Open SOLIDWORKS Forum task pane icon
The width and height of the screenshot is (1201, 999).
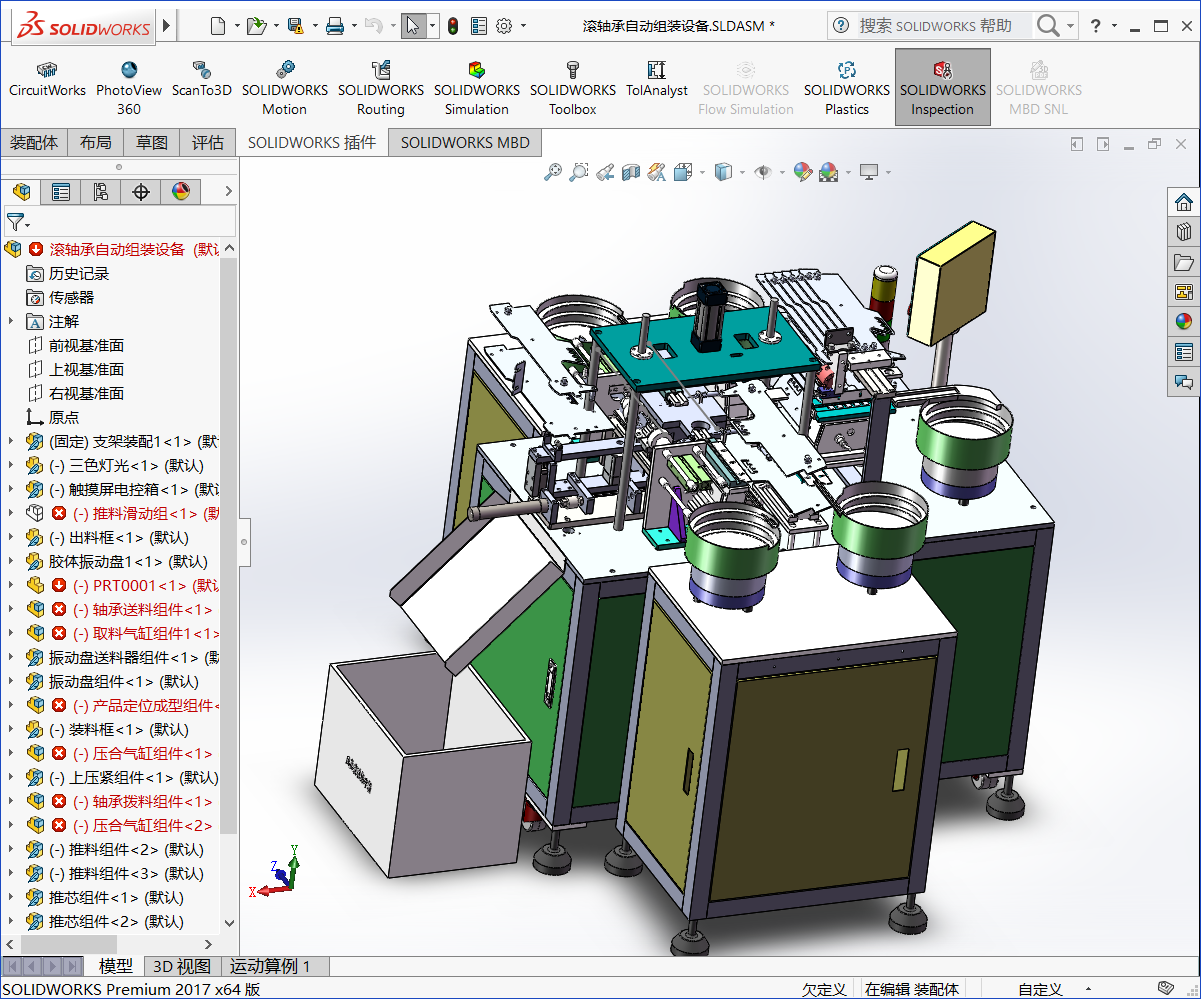1184,382
